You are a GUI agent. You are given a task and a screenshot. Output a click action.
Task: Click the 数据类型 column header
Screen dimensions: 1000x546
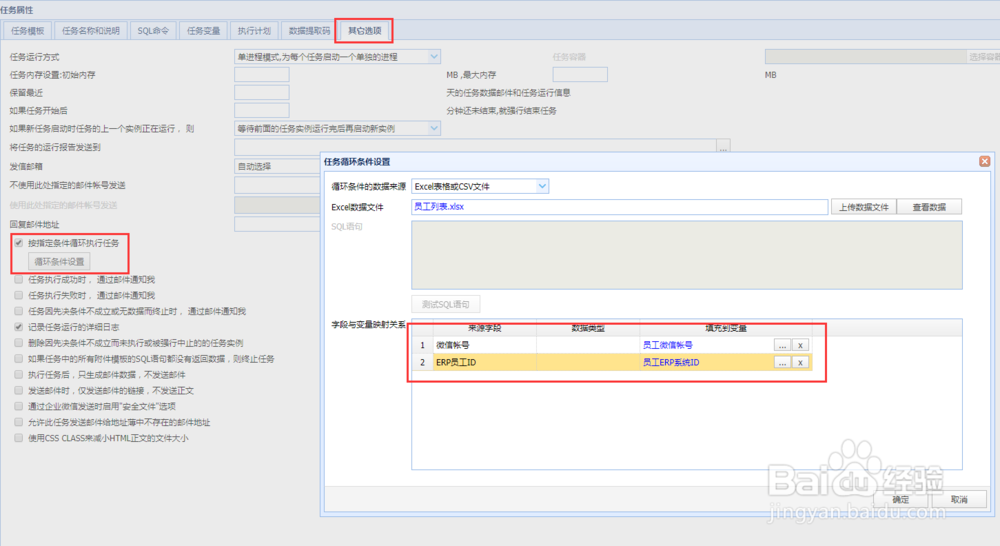588,328
